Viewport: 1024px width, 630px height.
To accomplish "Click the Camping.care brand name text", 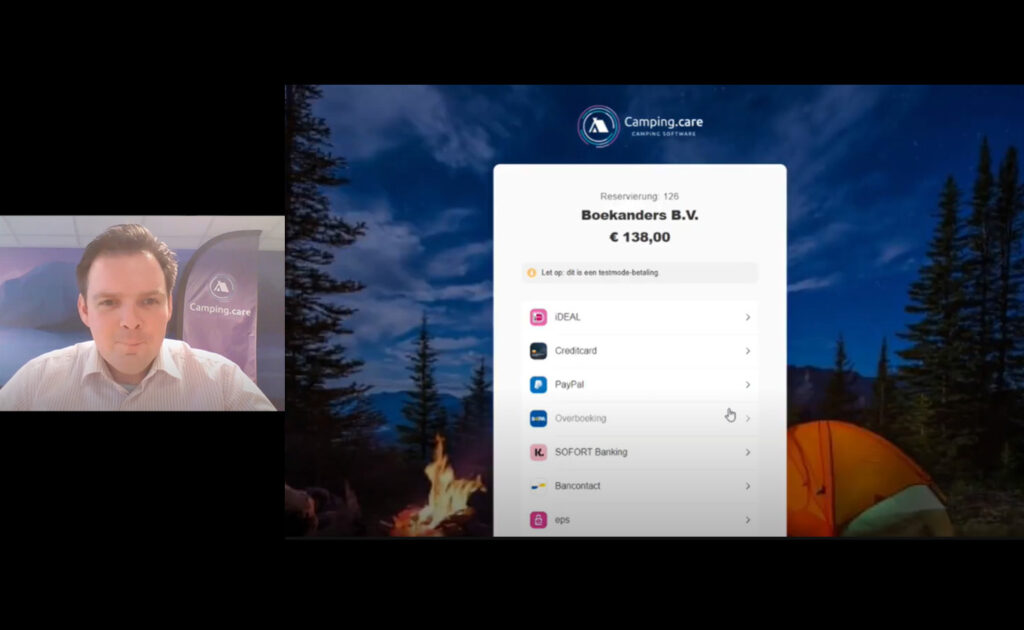I will click(664, 122).
